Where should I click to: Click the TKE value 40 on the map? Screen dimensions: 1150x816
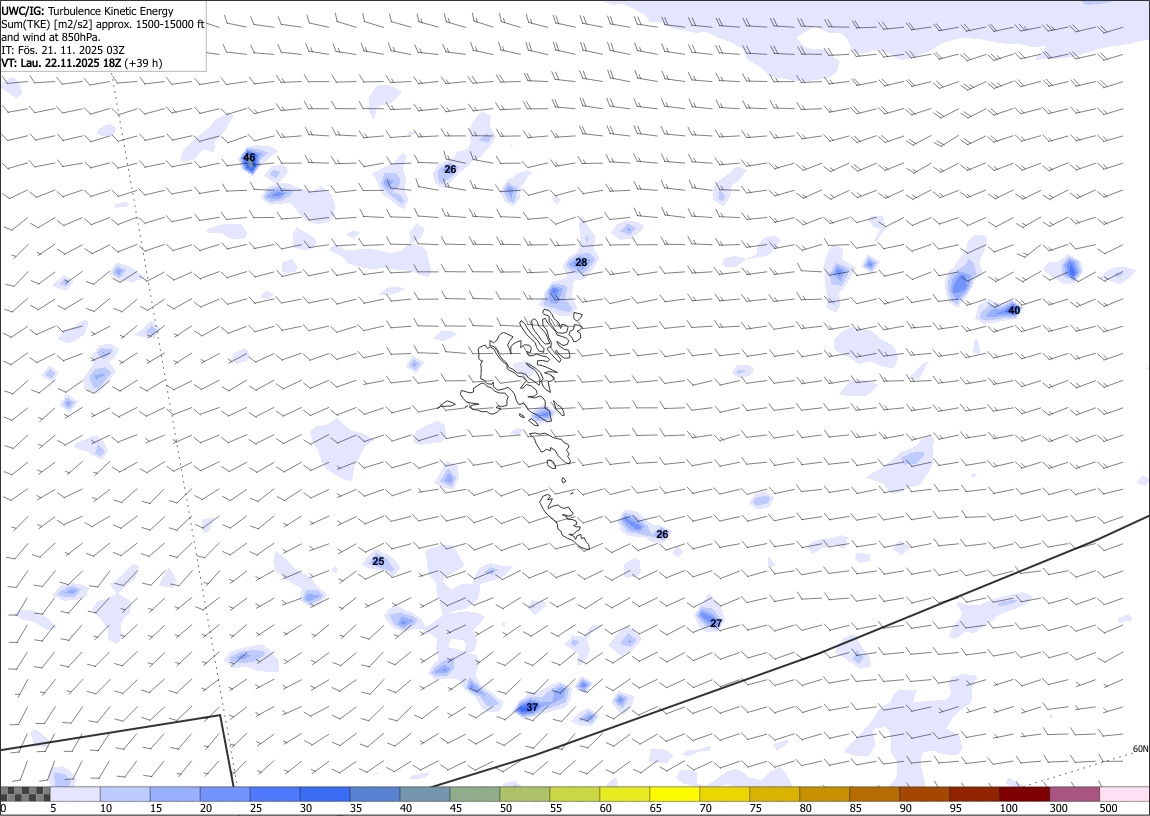tap(1014, 310)
